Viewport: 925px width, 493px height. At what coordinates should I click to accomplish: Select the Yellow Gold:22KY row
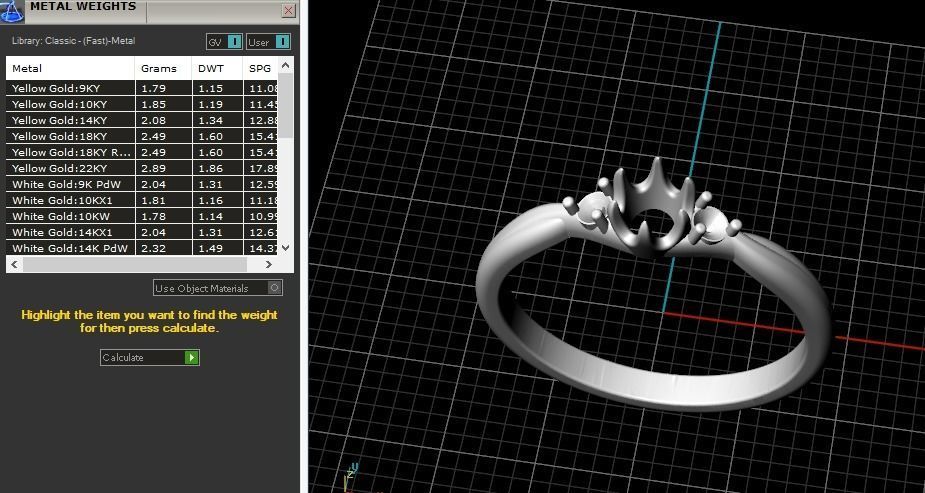(142, 168)
